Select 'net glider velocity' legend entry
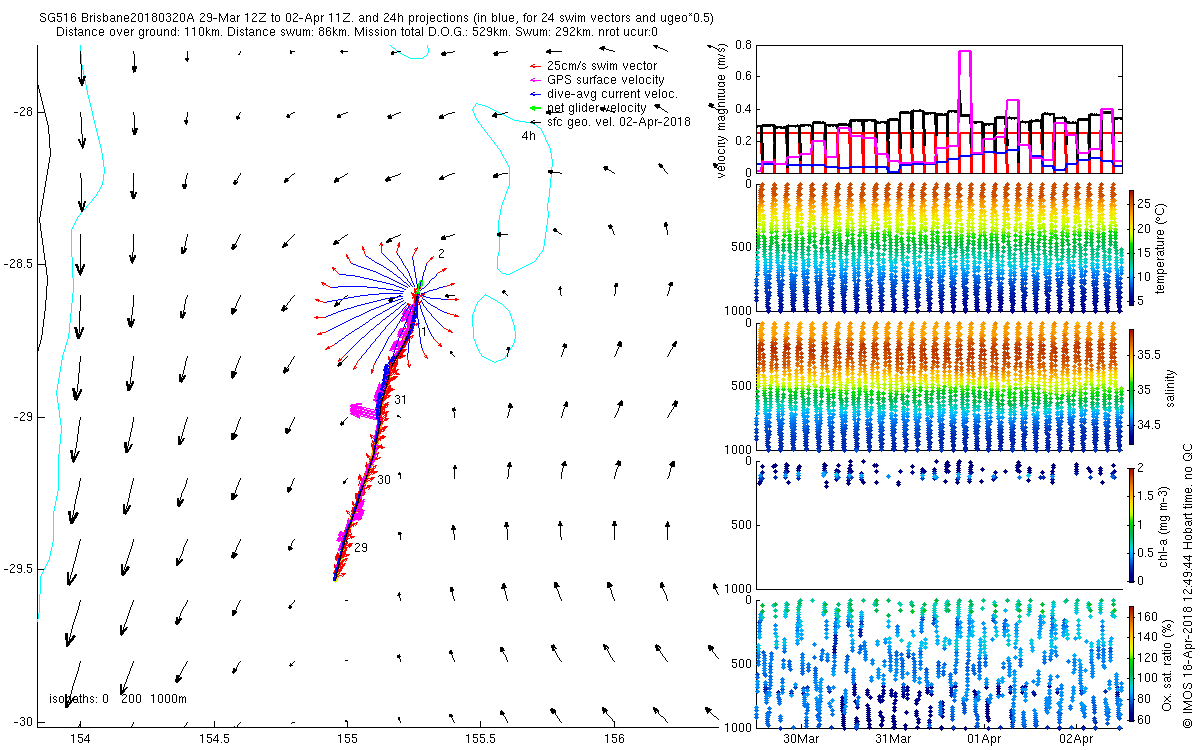This screenshot has height=750, width=1200. (594, 107)
